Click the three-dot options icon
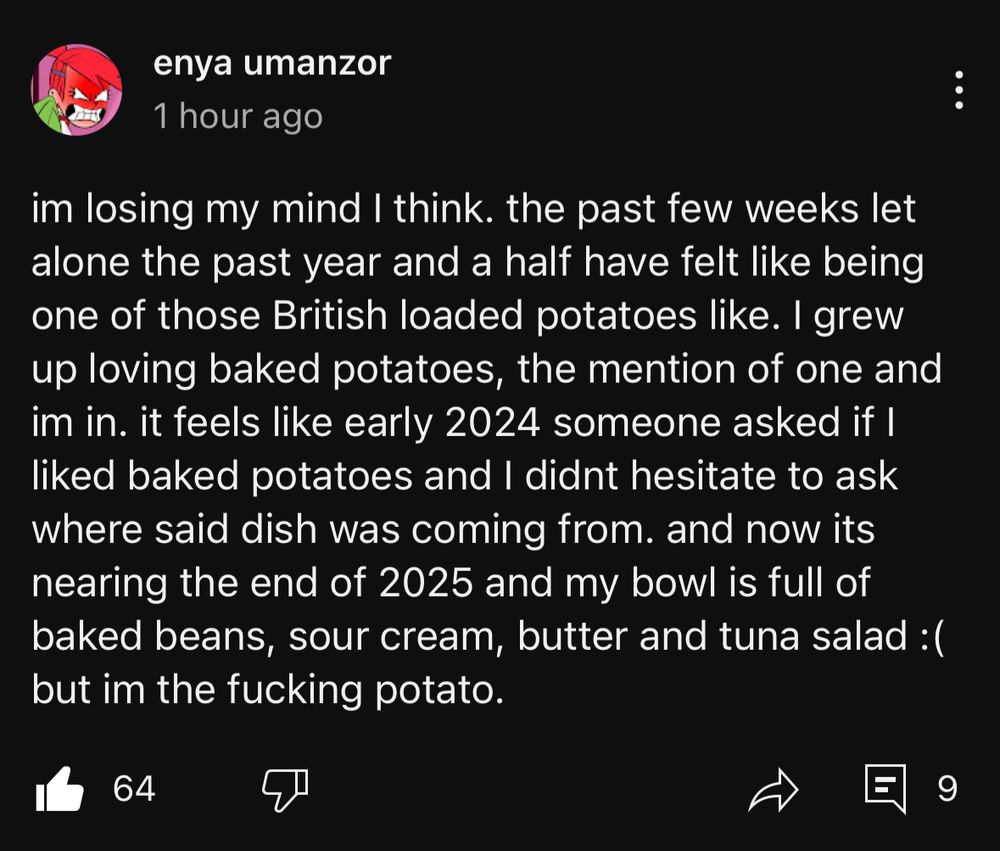Image resolution: width=1000 pixels, height=851 pixels. click(x=959, y=88)
